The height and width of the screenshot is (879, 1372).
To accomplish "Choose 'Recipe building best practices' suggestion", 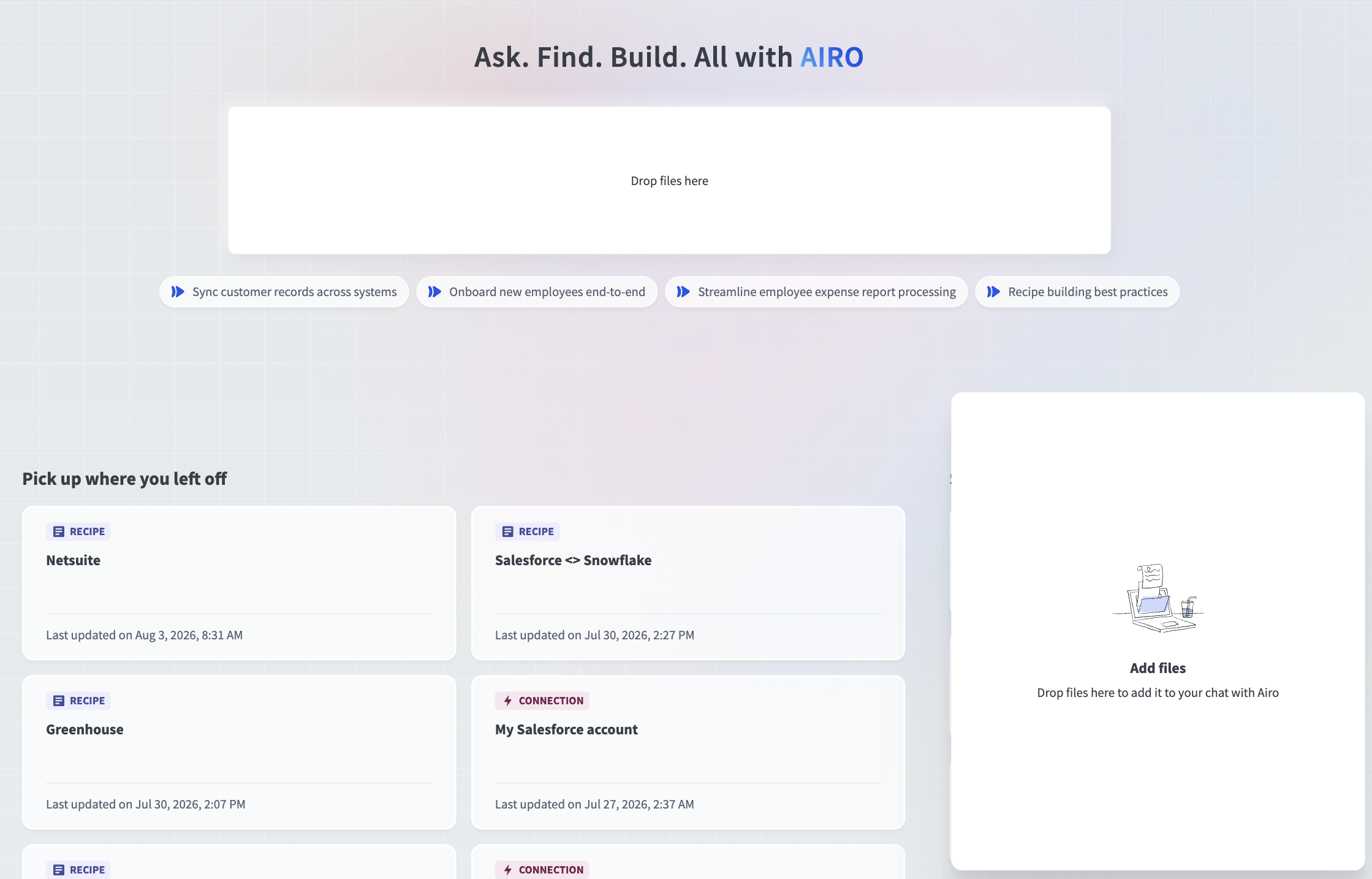I will tap(1077, 292).
